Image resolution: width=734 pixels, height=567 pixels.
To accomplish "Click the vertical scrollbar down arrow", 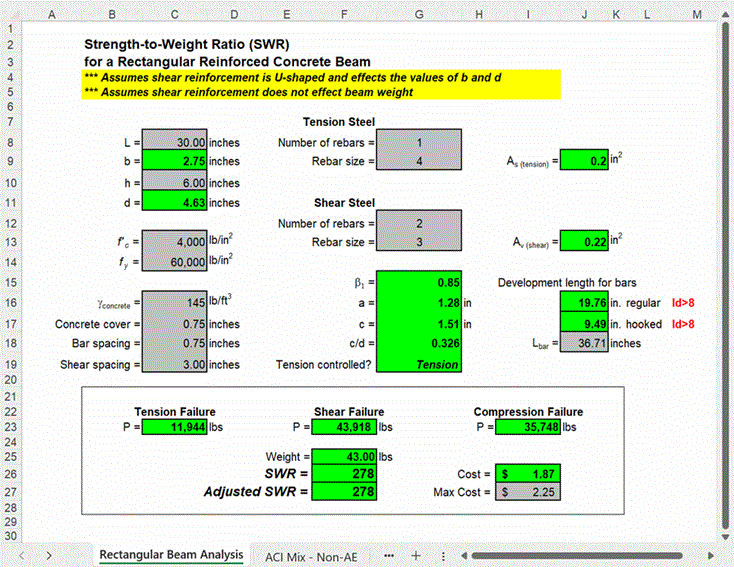I will pyautogui.click(x=725, y=538).
